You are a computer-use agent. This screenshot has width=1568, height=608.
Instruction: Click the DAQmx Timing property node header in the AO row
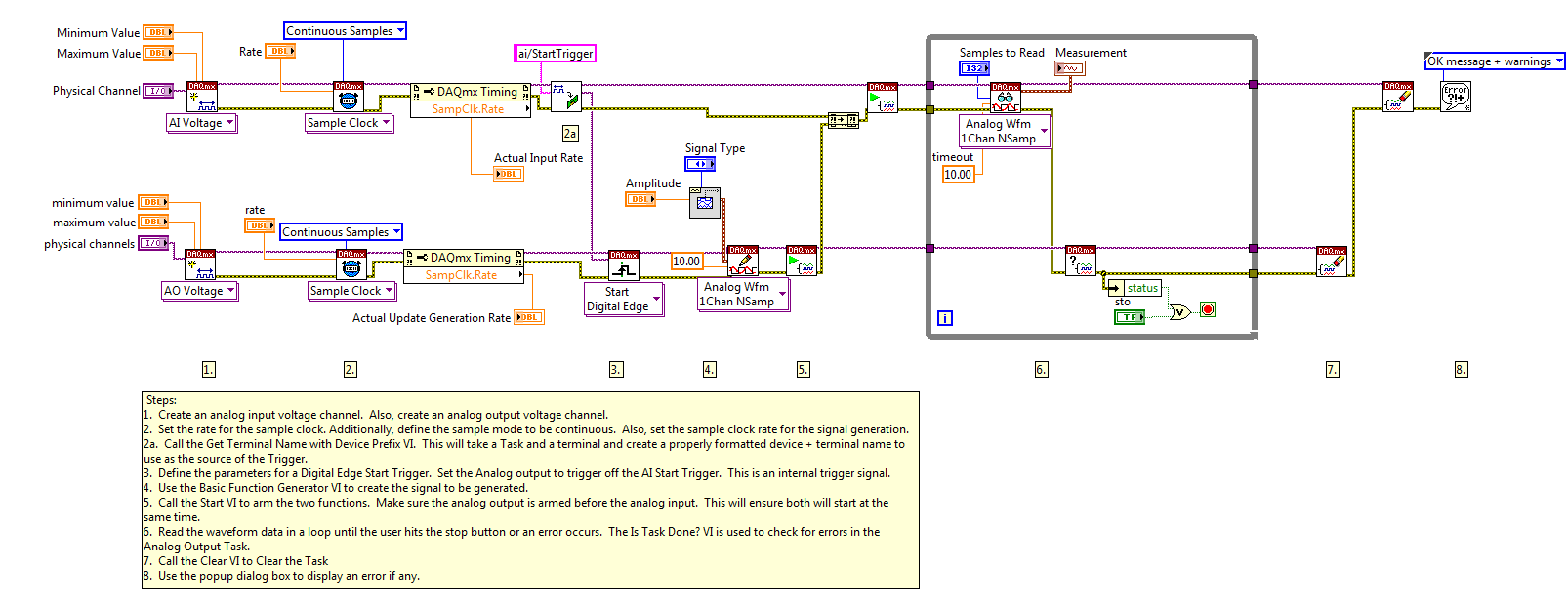click(465, 258)
